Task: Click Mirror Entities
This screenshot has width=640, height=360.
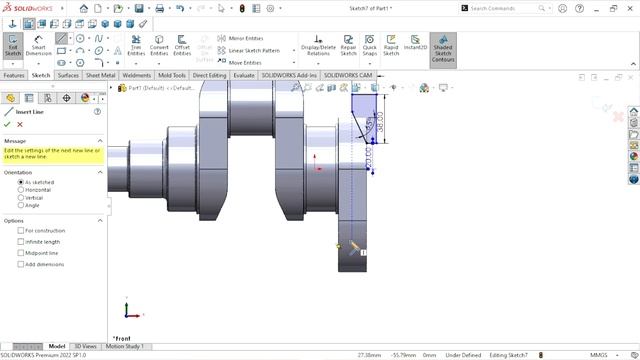Action: click(x=240, y=38)
